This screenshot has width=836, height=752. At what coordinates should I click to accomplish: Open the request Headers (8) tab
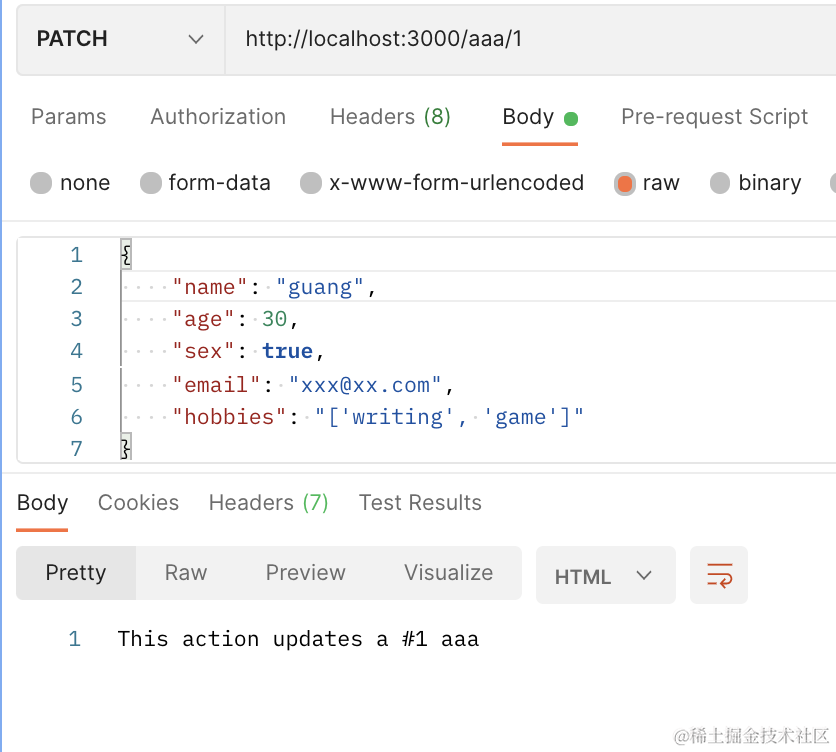[390, 117]
